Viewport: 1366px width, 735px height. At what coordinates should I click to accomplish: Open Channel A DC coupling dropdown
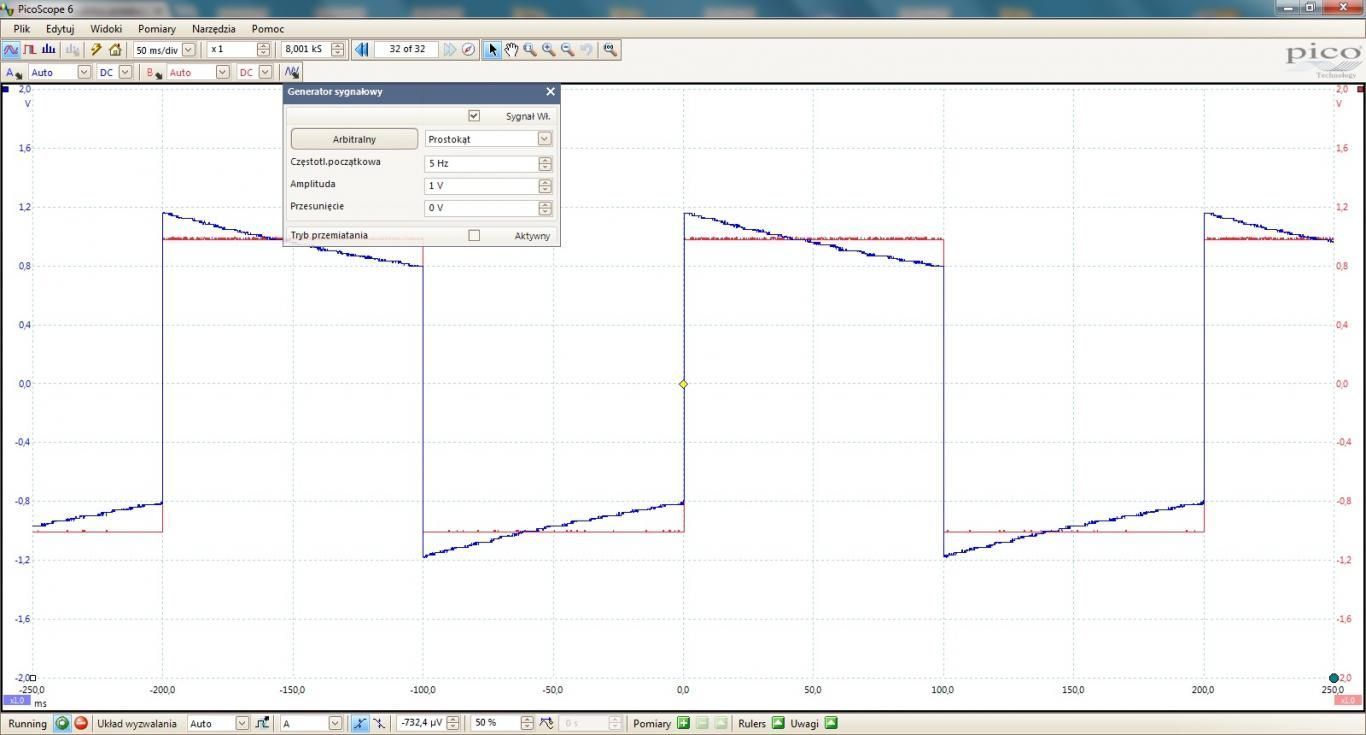125,72
